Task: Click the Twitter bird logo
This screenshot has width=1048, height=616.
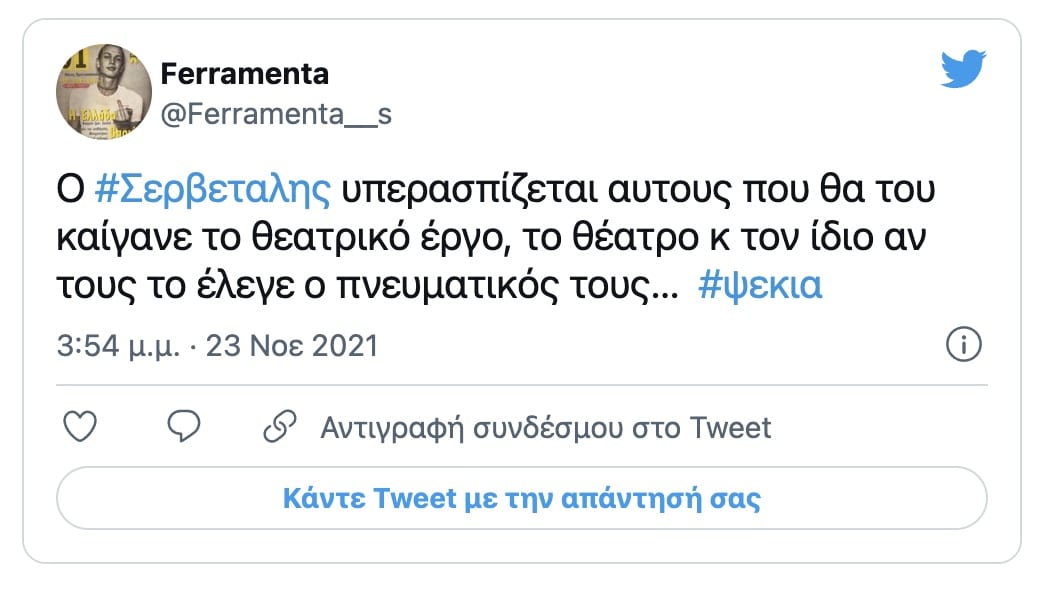Action: 963,69
